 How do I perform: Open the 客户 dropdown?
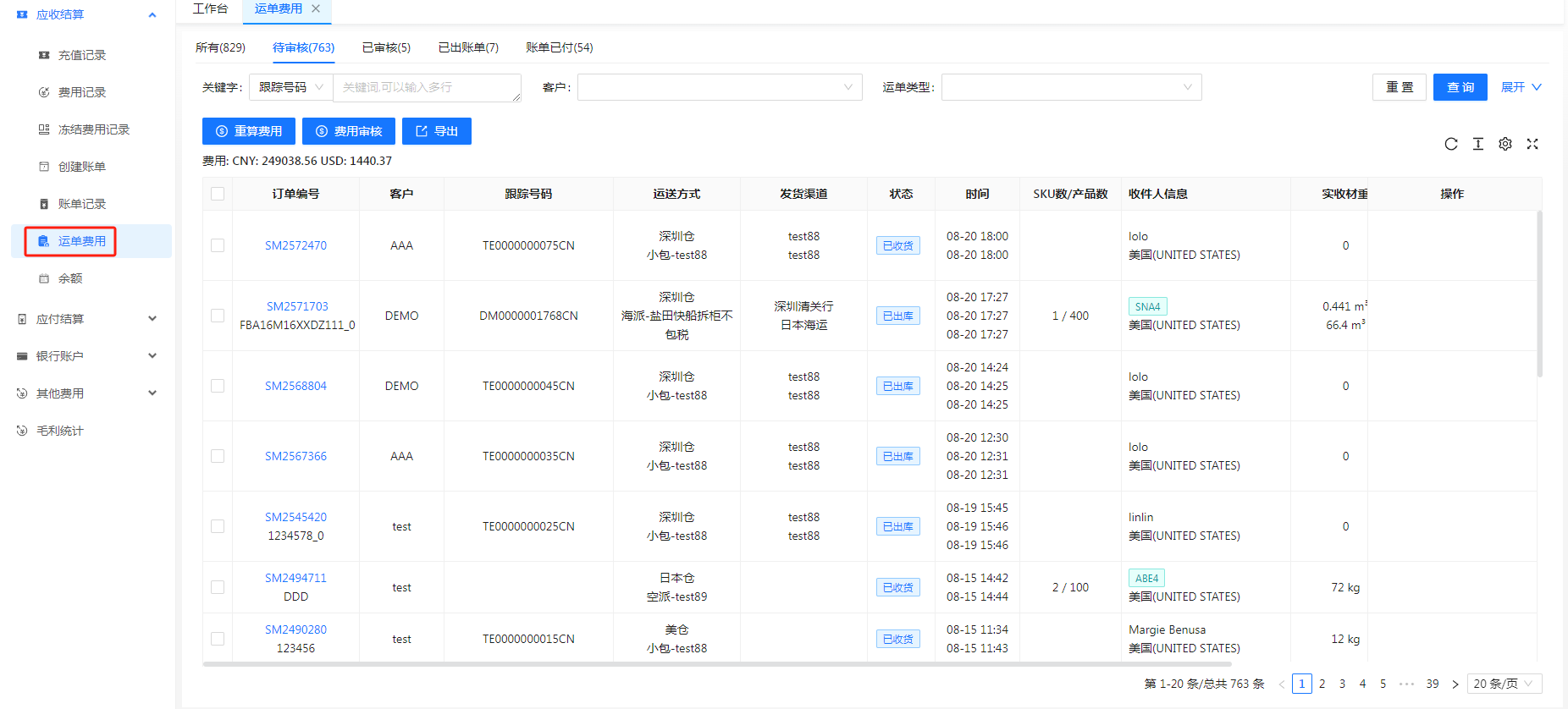(x=720, y=87)
